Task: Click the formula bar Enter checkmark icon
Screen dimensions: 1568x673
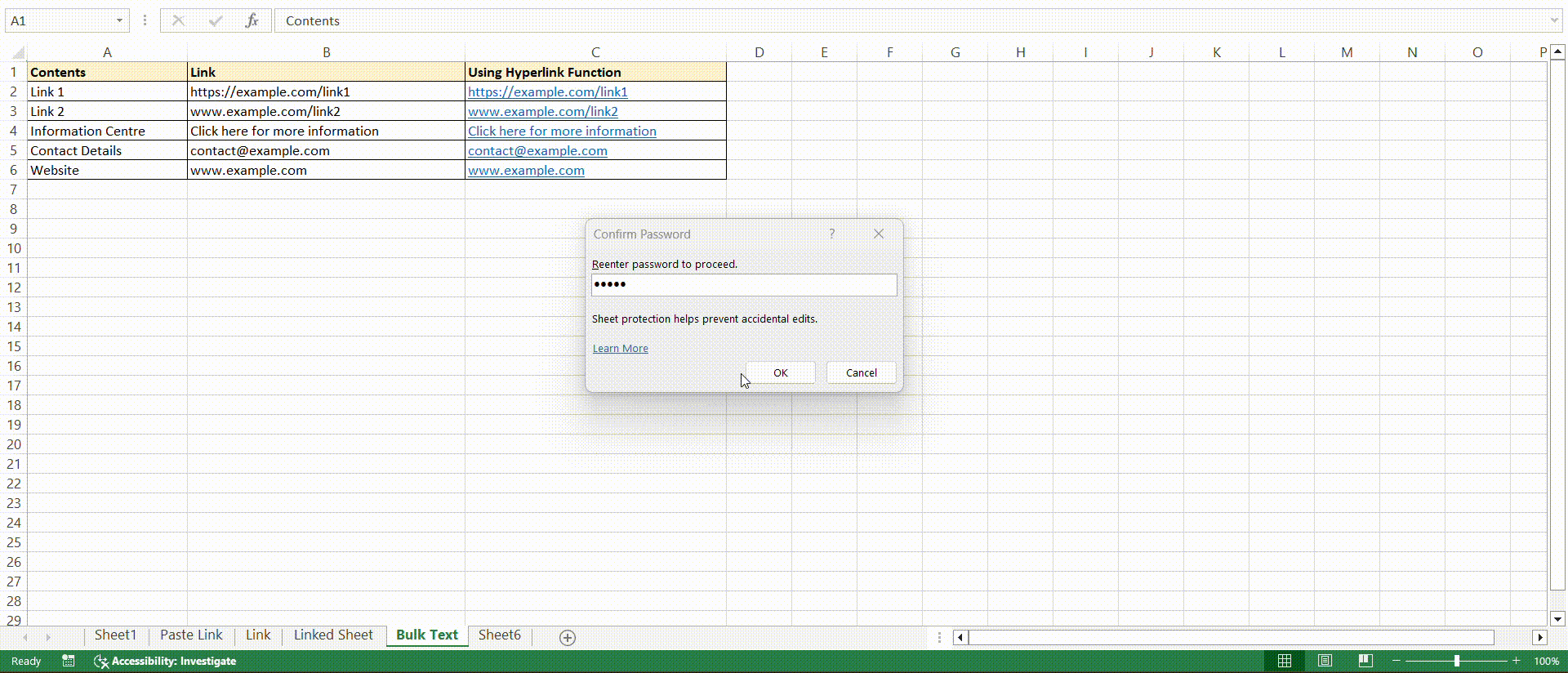Action: (x=216, y=20)
